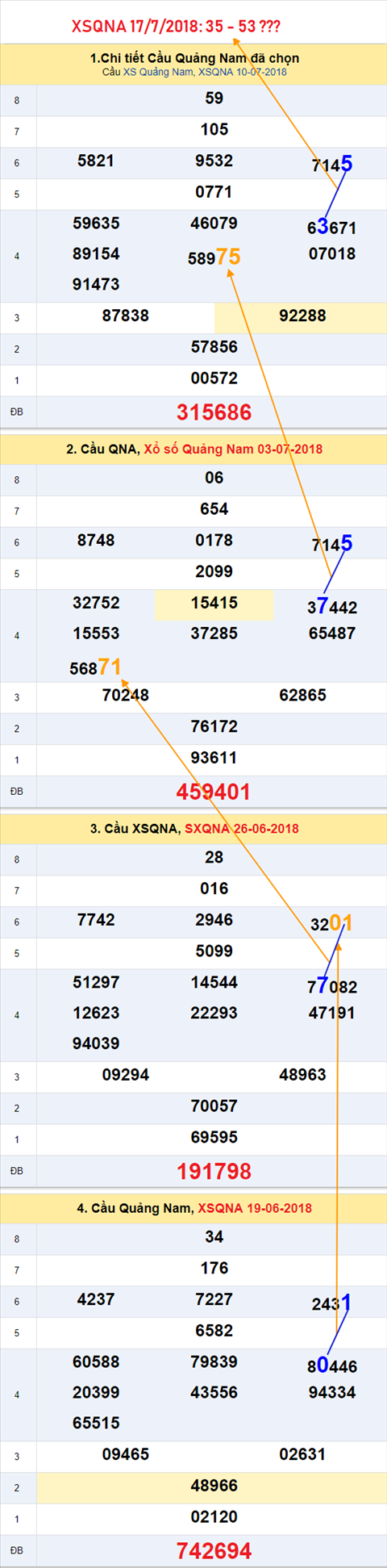Click heading text '3. Cầu XSQNA,'

pos(135,829)
